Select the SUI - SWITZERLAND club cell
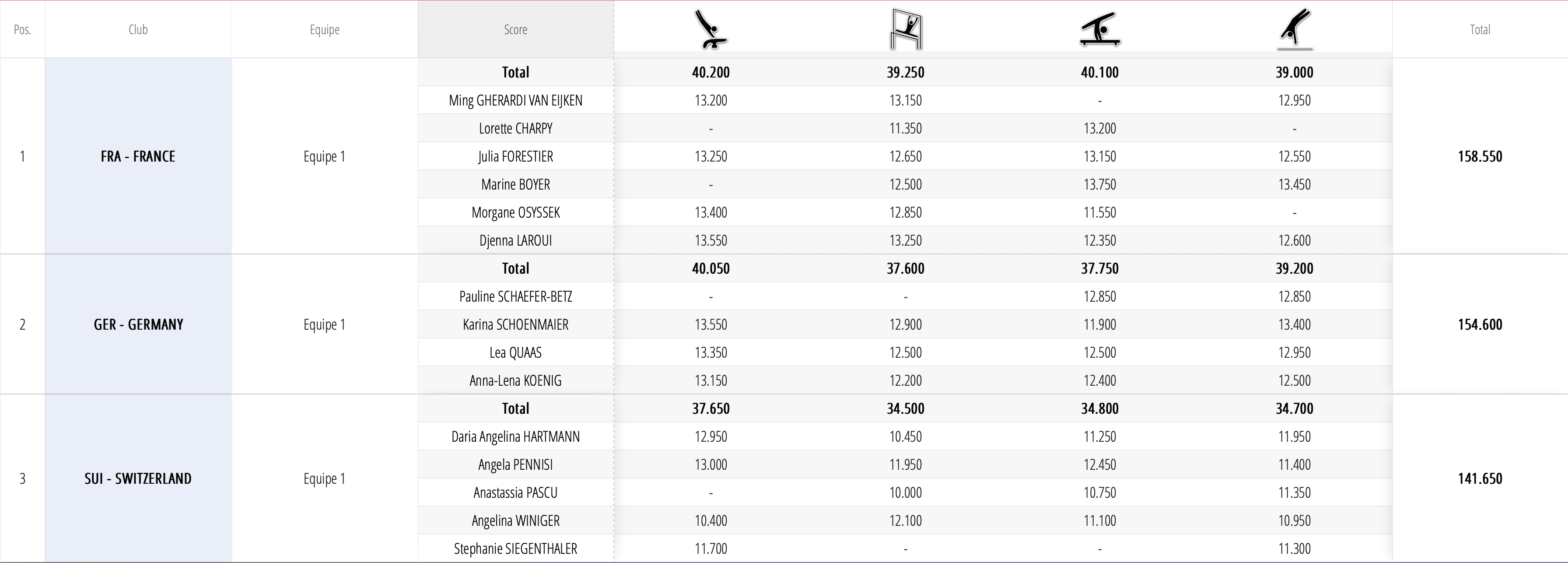This screenshot has width=1568, height=563. (x=138, y=479)
